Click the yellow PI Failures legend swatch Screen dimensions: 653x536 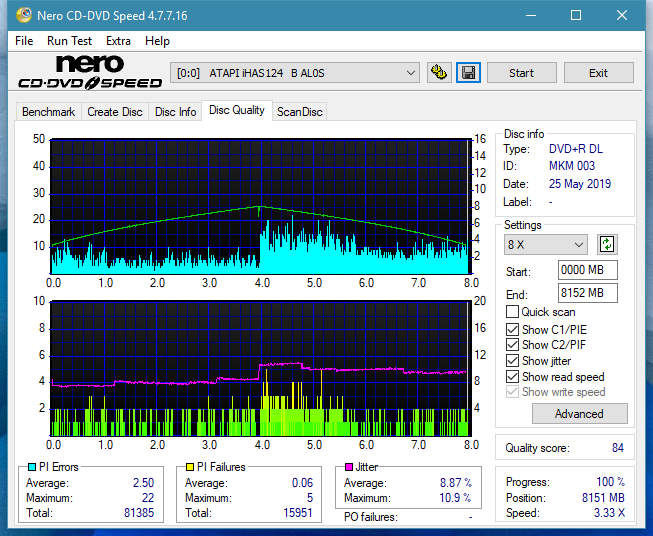[x=190, y=467]
